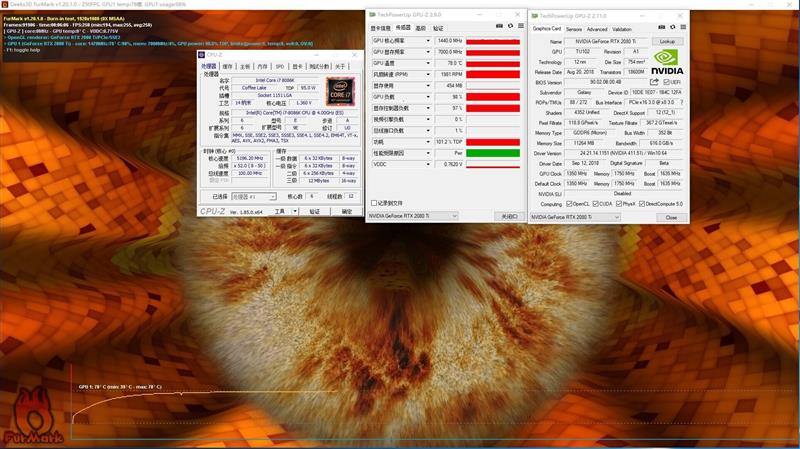
Task: Toggle the PhysX checkbox
Action: [619, 204]
